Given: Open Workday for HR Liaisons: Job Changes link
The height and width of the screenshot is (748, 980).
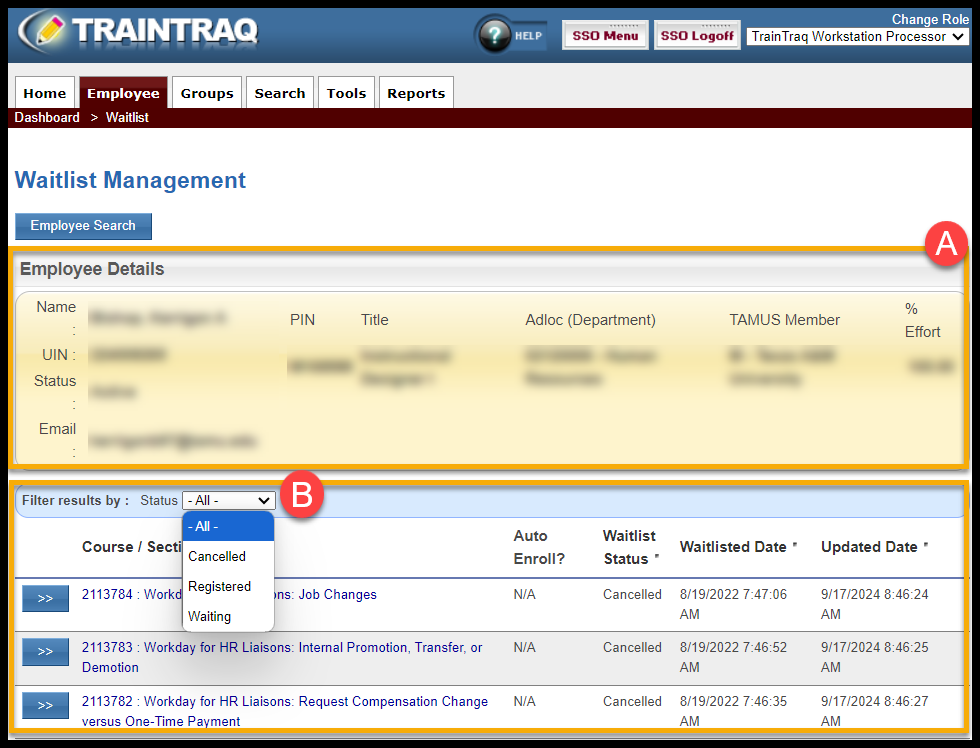Looking at the screenshot, I should point(229,594).
